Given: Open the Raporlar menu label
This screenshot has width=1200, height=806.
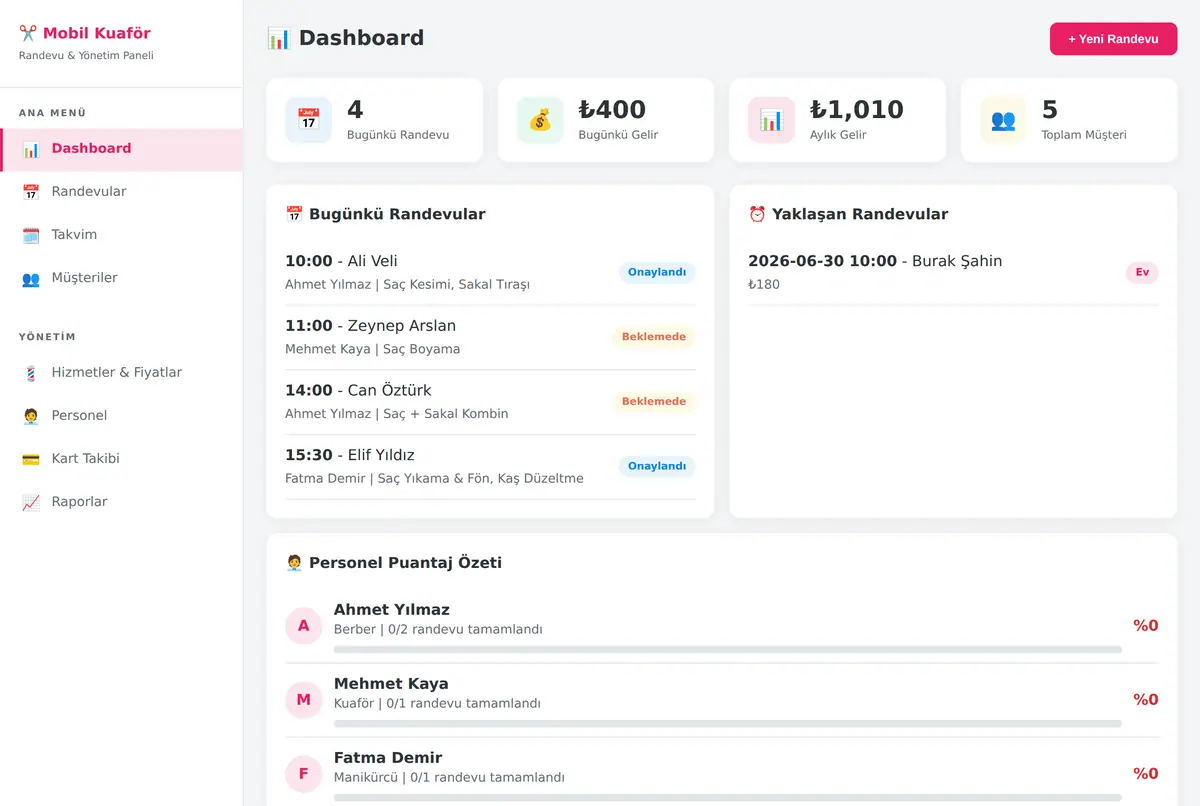Looking at the screenshot, I should click(79, 502).
